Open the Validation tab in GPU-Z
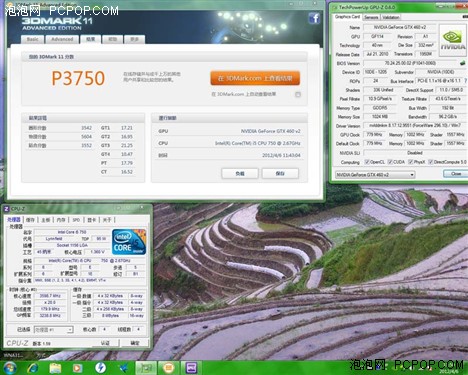This screenshot has height=375, width=468. 390,17
